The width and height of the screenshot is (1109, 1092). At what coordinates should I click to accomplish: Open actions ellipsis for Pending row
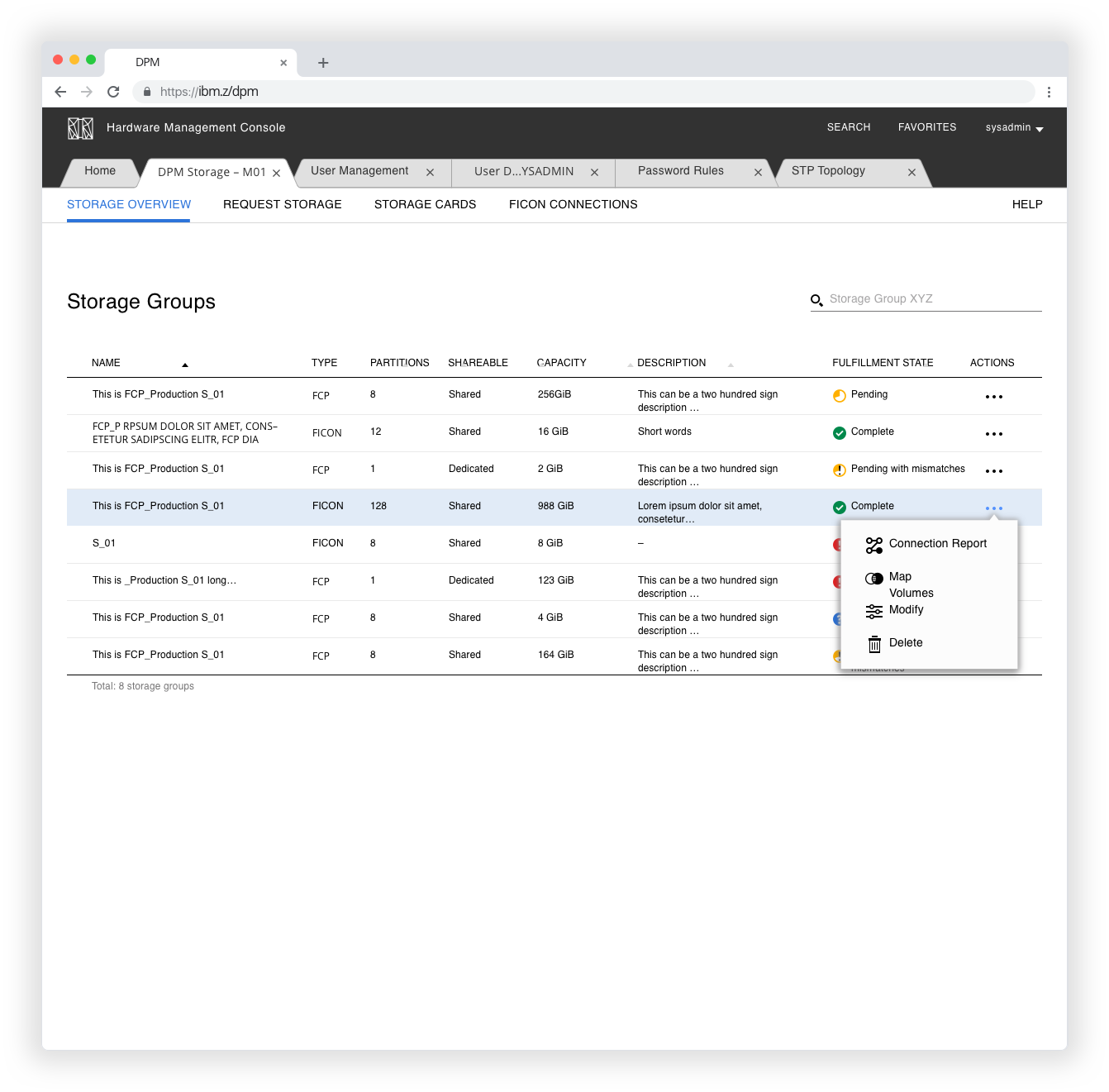click(993, 396)
